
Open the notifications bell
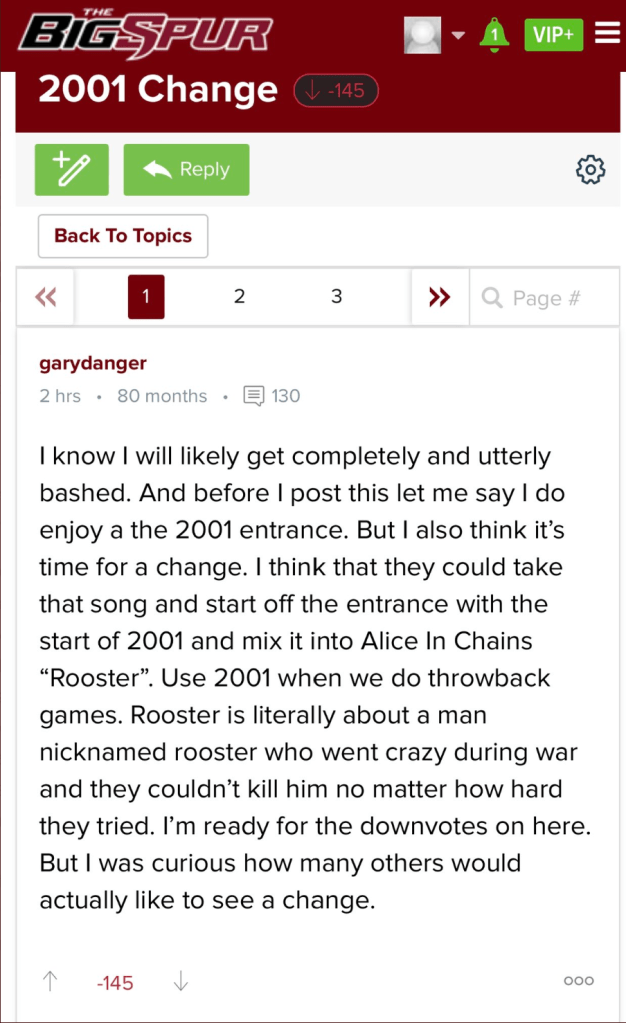coord(493,35)
